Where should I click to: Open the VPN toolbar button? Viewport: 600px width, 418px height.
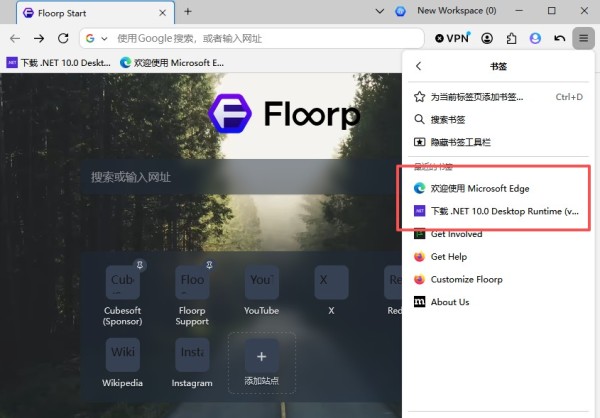tap(453, 38)
